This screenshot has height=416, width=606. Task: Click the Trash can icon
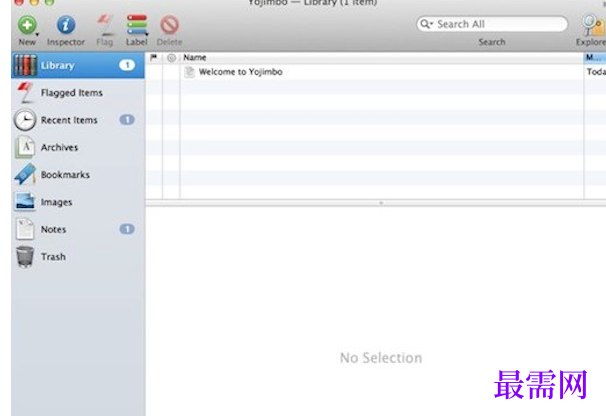point(25,257)
